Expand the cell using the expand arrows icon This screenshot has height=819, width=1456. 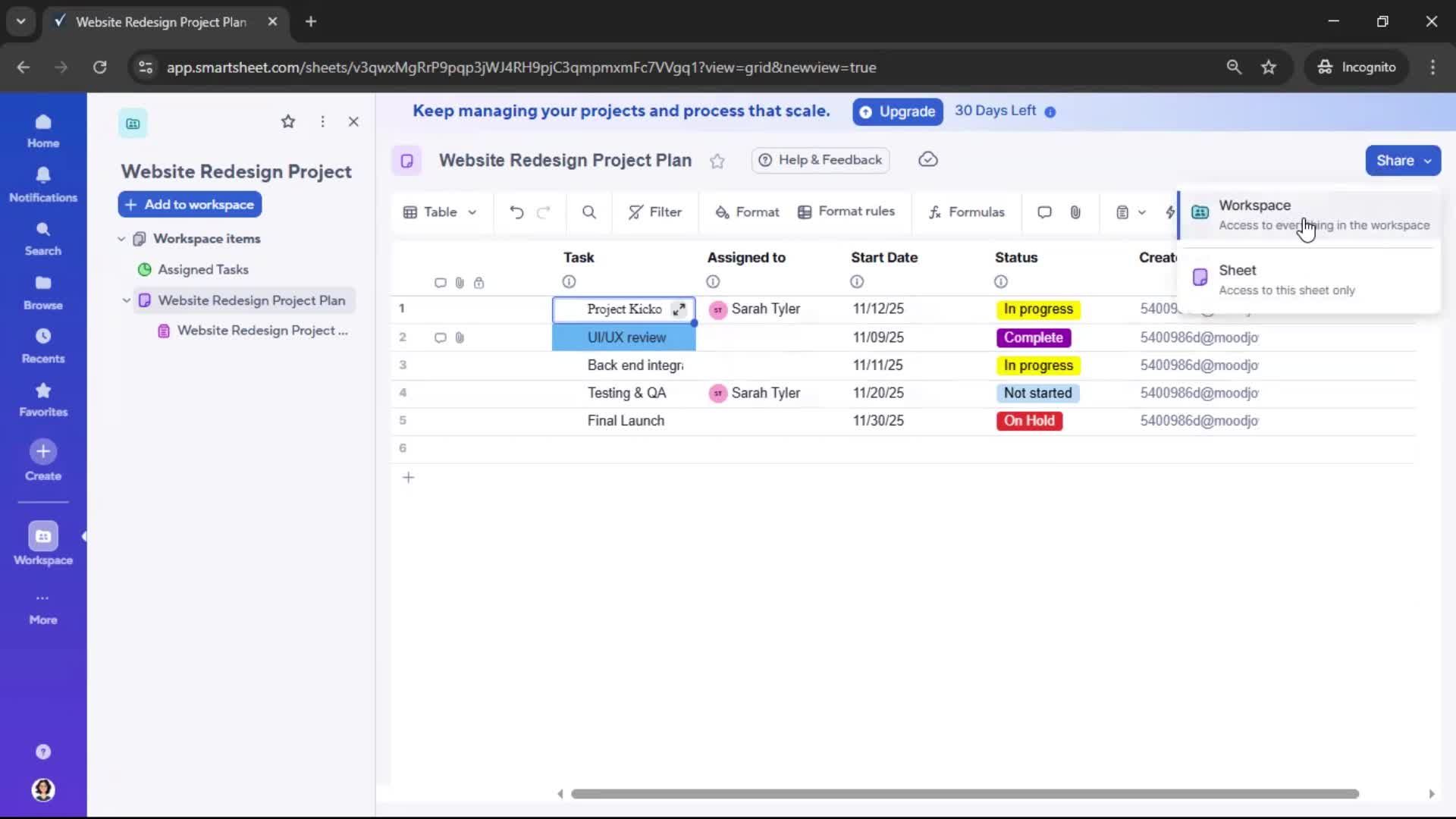(679, 309)
